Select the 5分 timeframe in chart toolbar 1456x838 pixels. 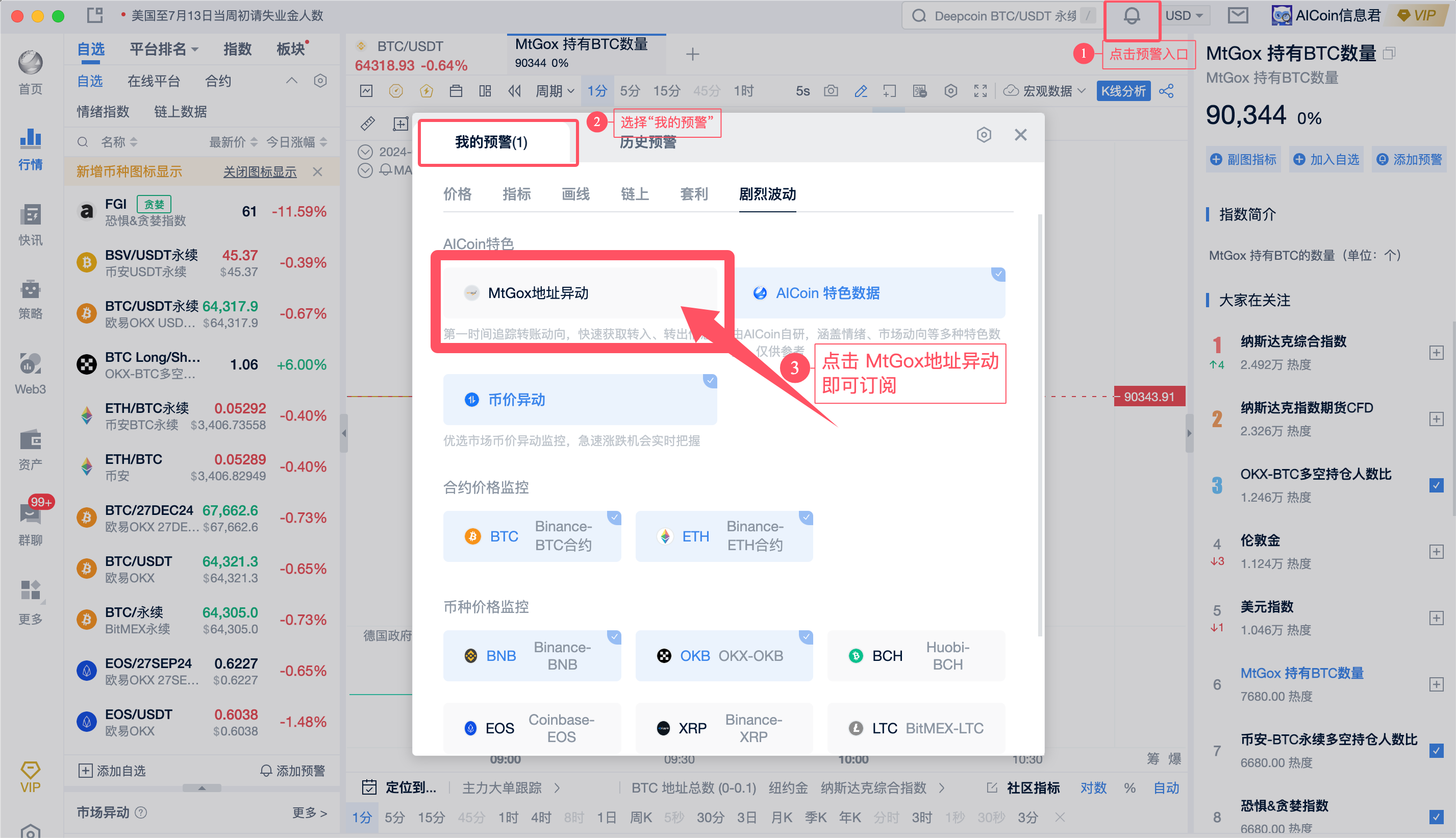click(630, 91)
